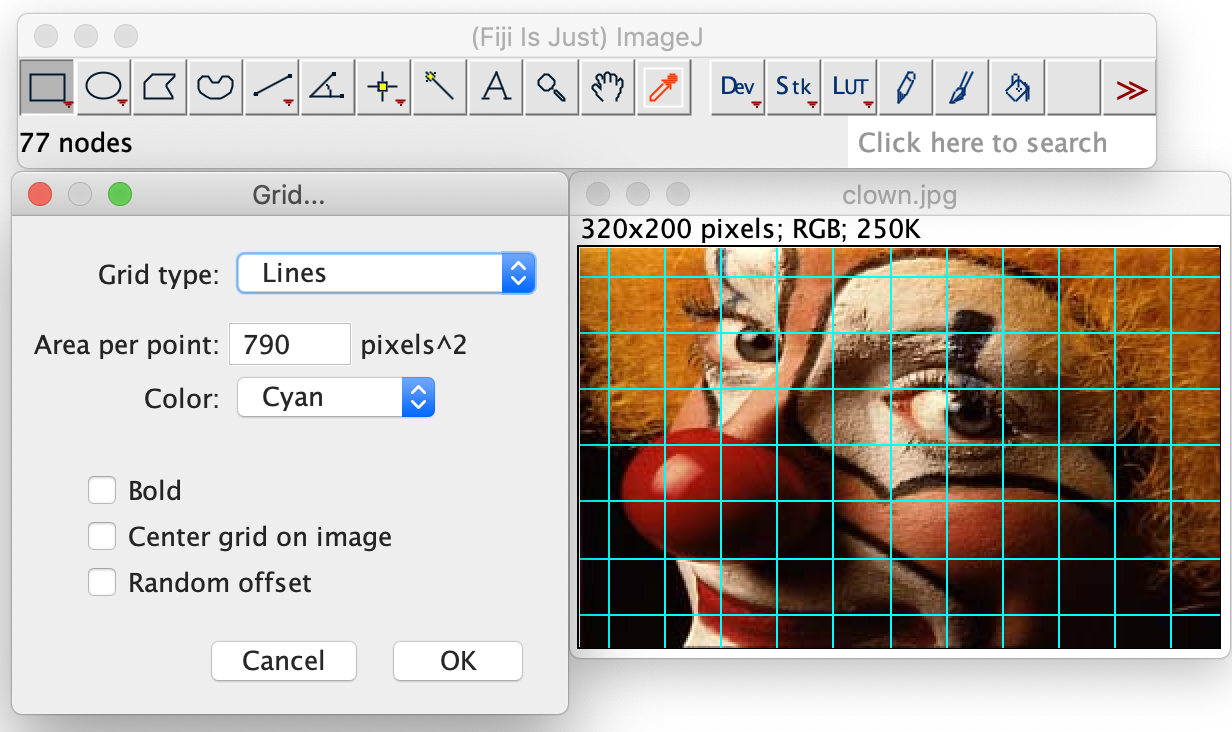Screen dimensions: 1232x732
Task: Select the Color picker eyedropper tool
Action: 663,87
